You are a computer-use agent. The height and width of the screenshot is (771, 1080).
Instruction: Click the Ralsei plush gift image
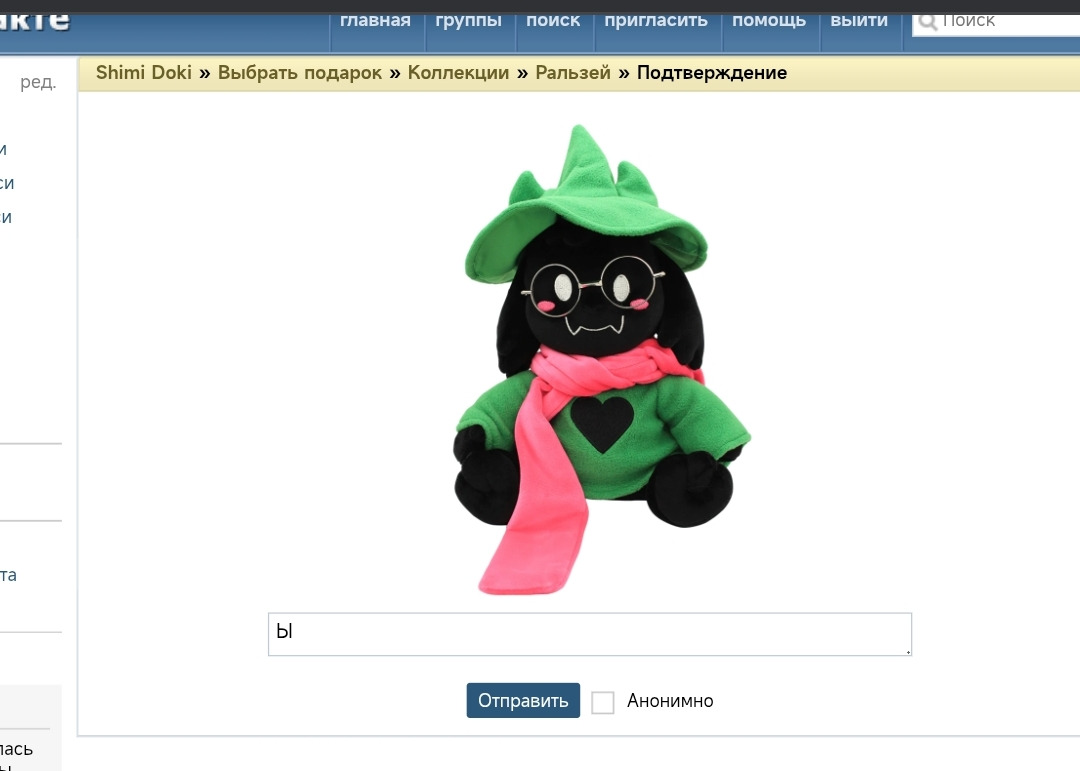601,359
